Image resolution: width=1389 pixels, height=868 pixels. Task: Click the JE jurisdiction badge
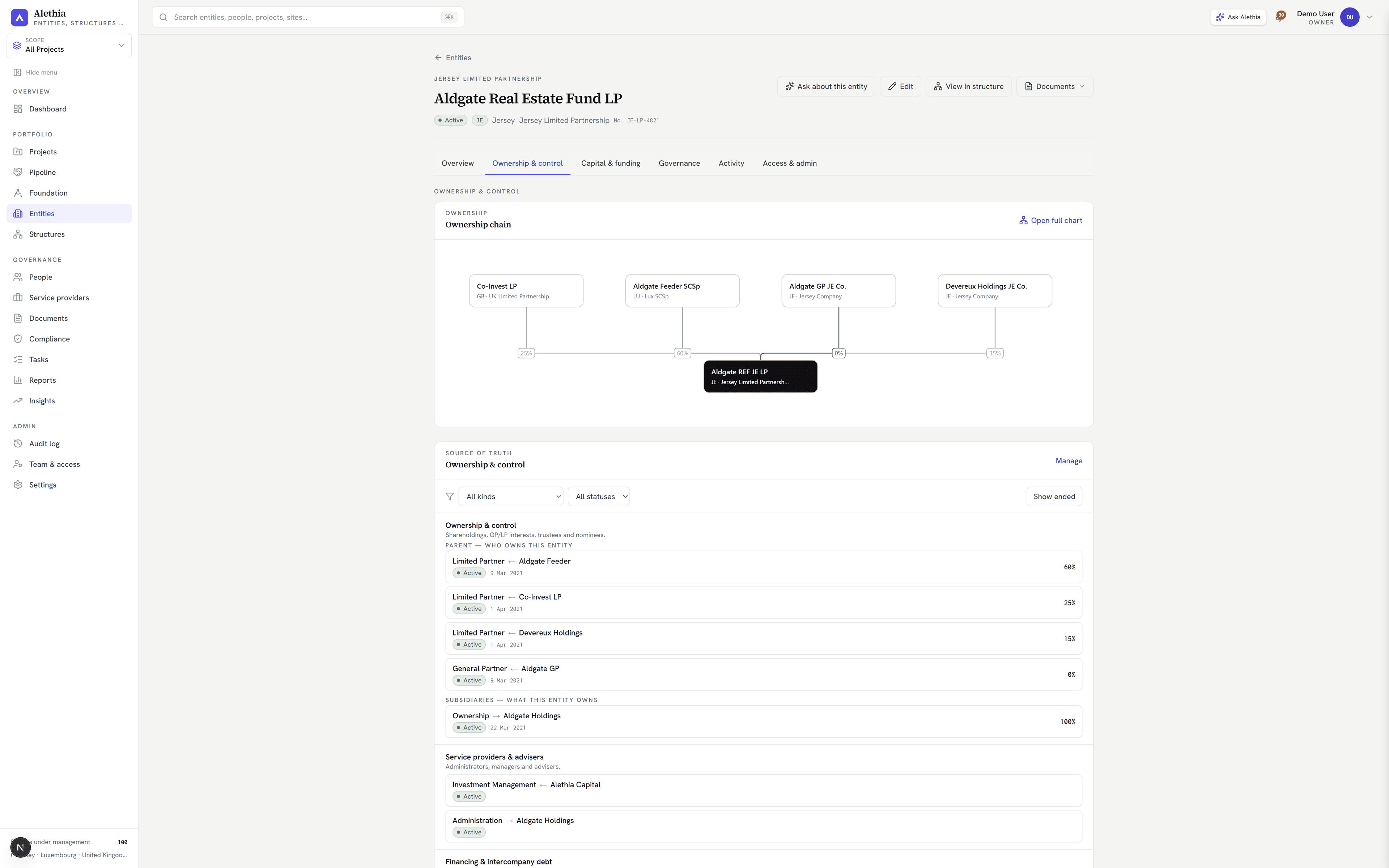[479, 120]
